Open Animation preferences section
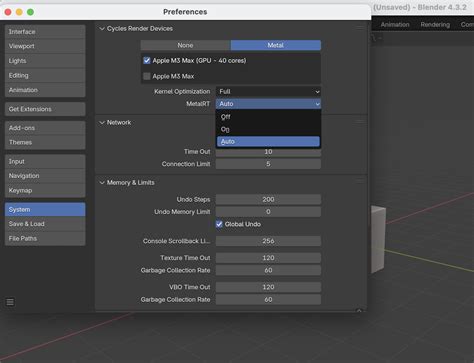Image resolution: width=474 pixels, height=363 pixels. 45,90
